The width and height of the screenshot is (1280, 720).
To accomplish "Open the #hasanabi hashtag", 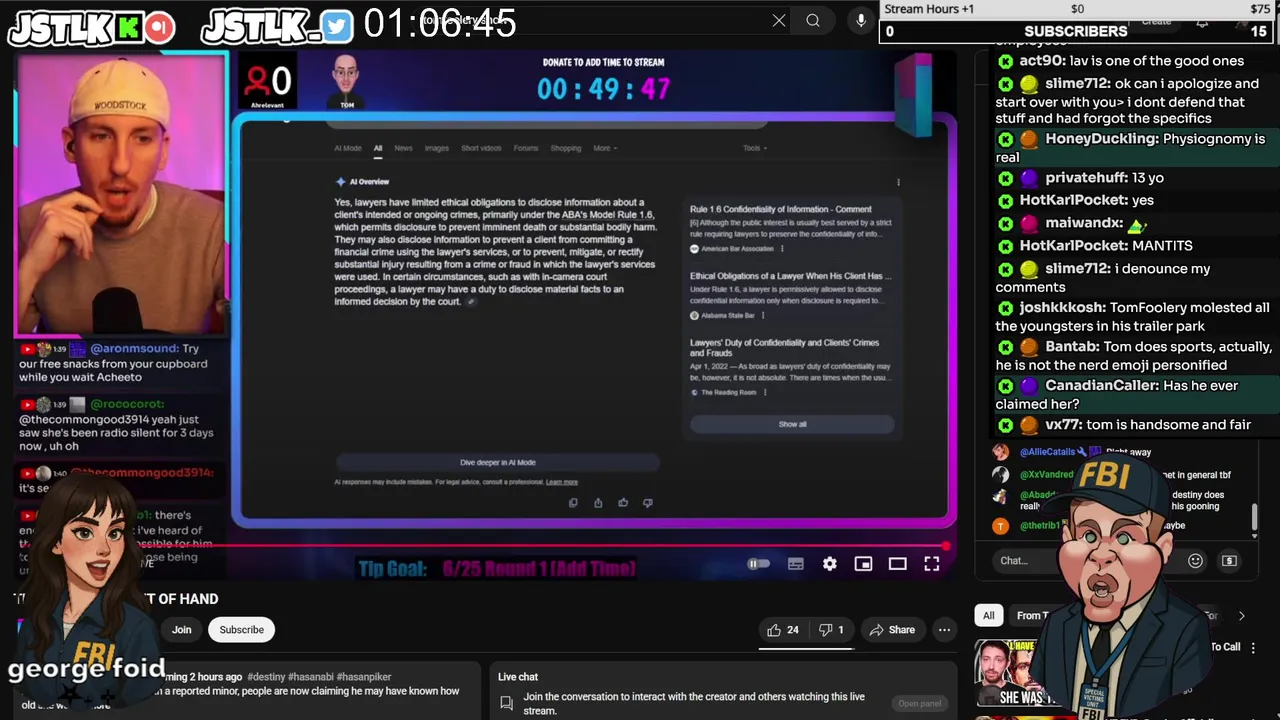I will (x=312, y=677).
